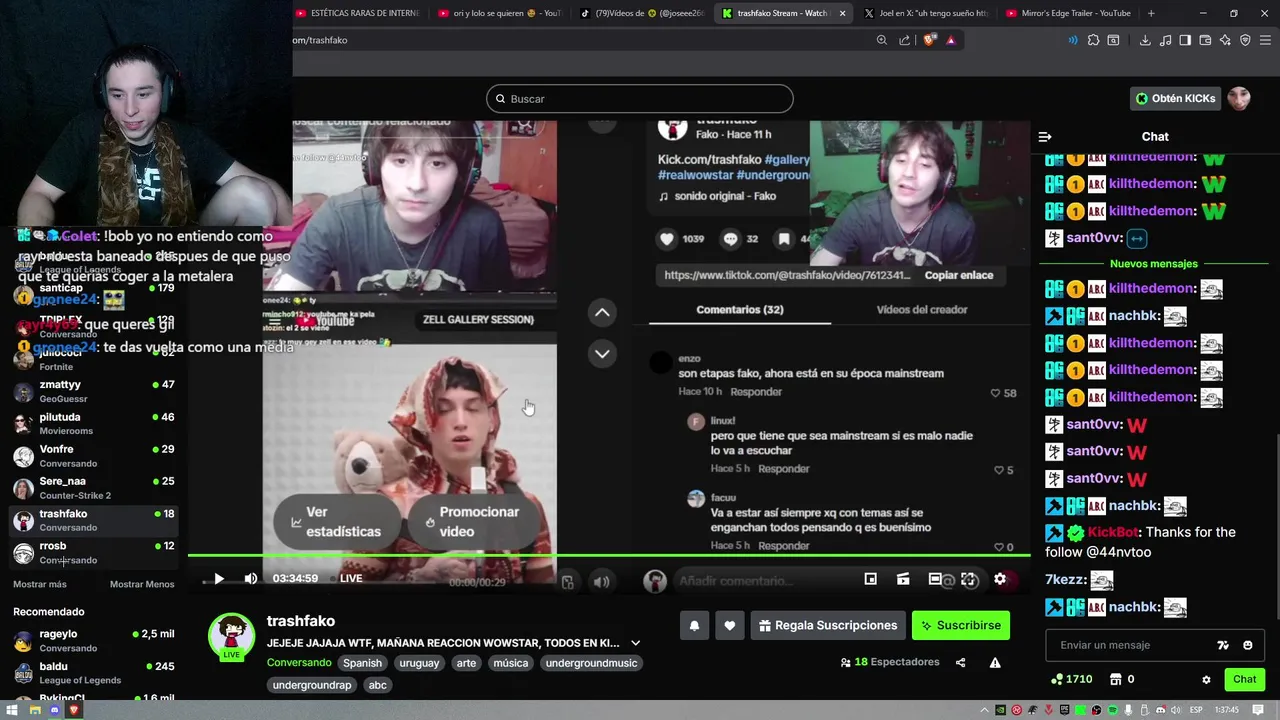Collapse the chat panel icon
This screenshot has width=1280, height=720.
(x=1045, y=137)
